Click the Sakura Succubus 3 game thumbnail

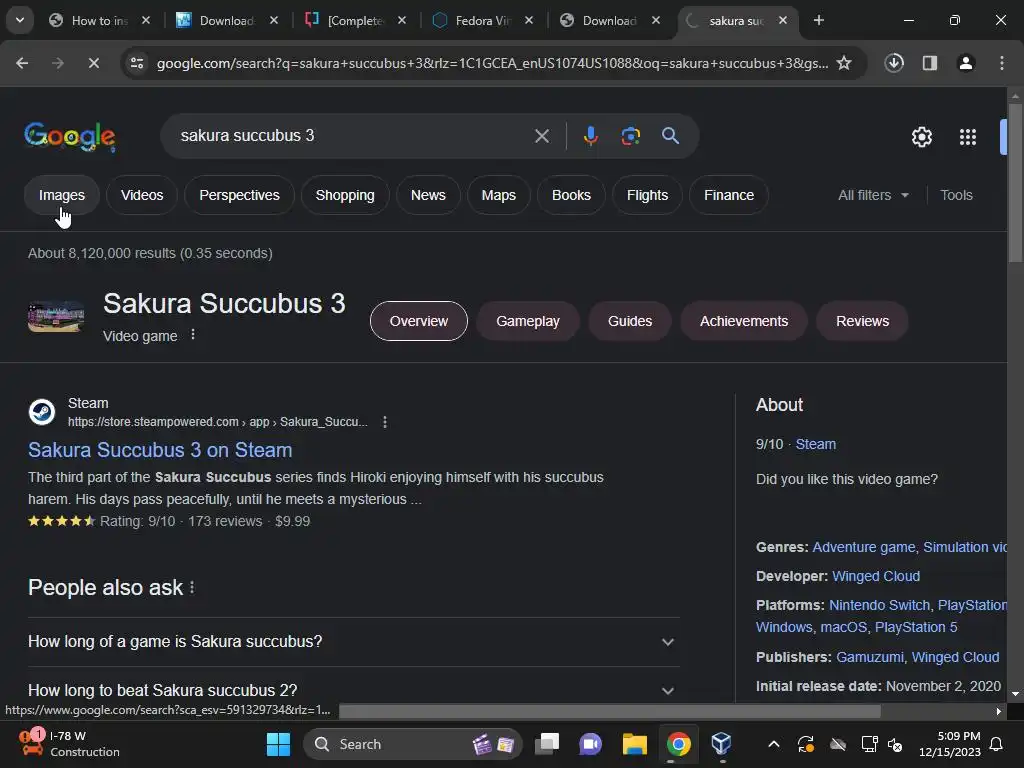coord(56,316)
